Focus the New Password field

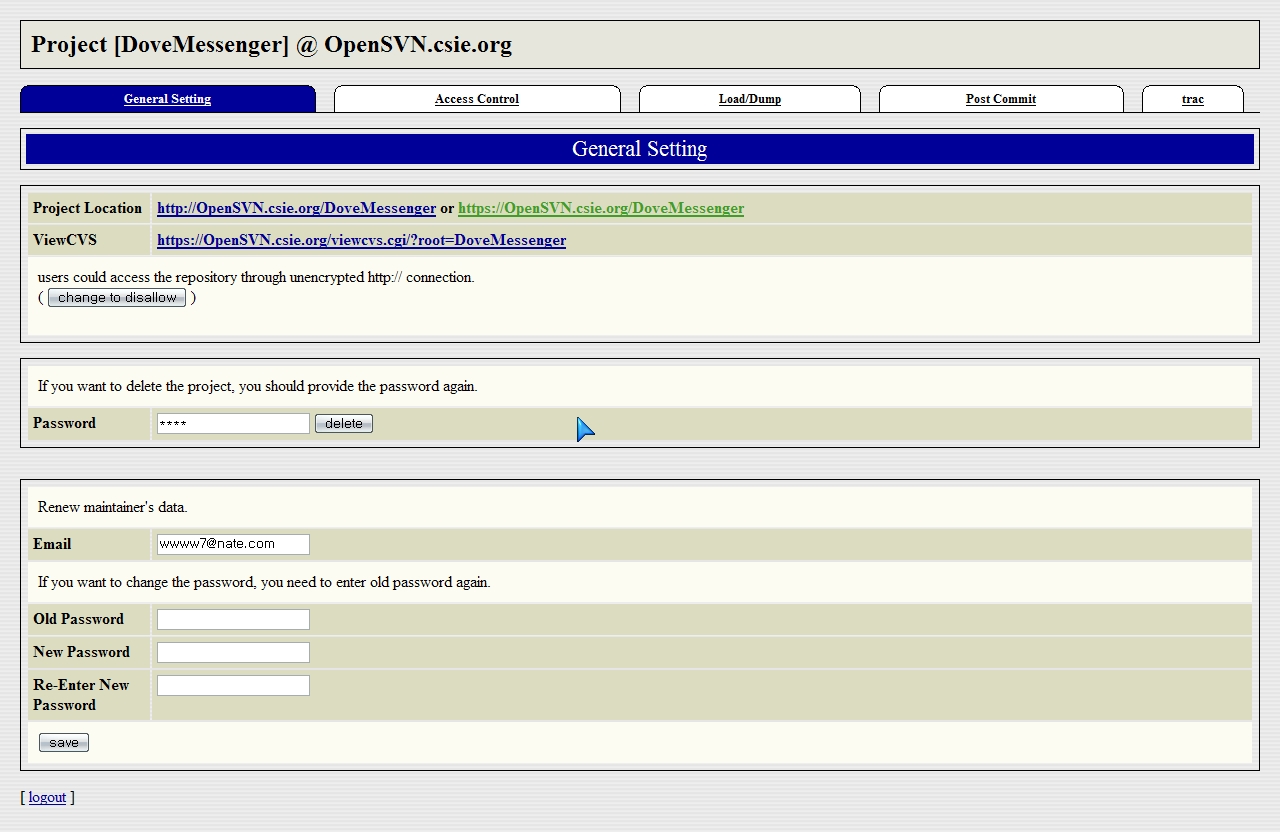[233, 652]
